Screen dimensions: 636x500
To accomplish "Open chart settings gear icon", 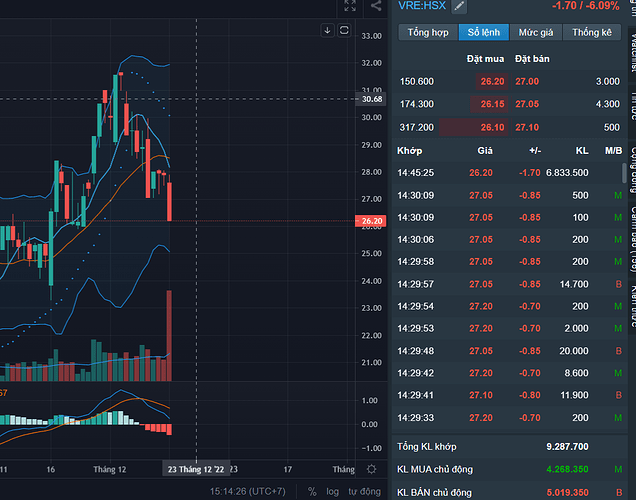I will (x=372, y=468).
